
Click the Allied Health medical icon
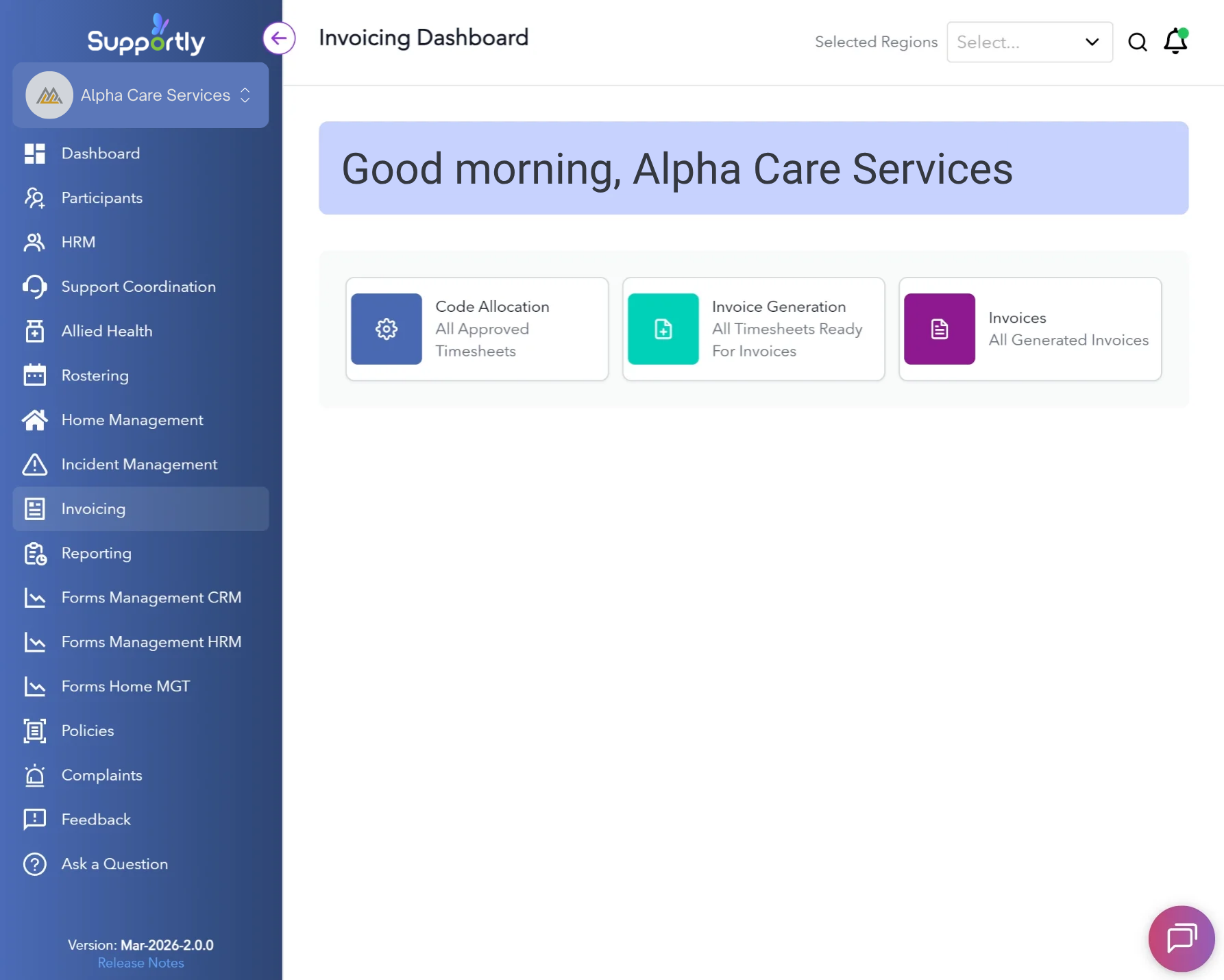(35, 331)
